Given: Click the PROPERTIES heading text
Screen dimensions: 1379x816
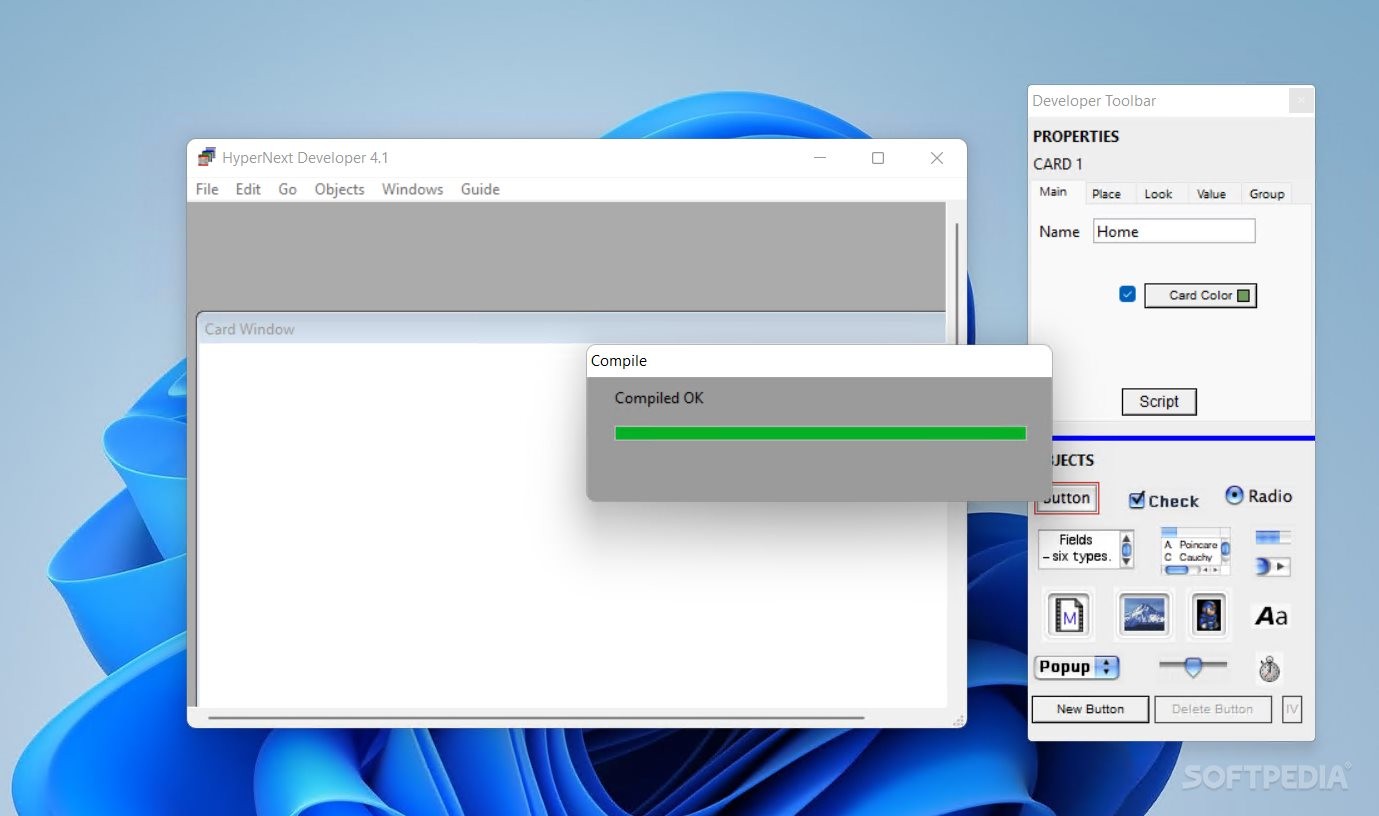Looking at the screenshot, I should tap(1076, 136).
